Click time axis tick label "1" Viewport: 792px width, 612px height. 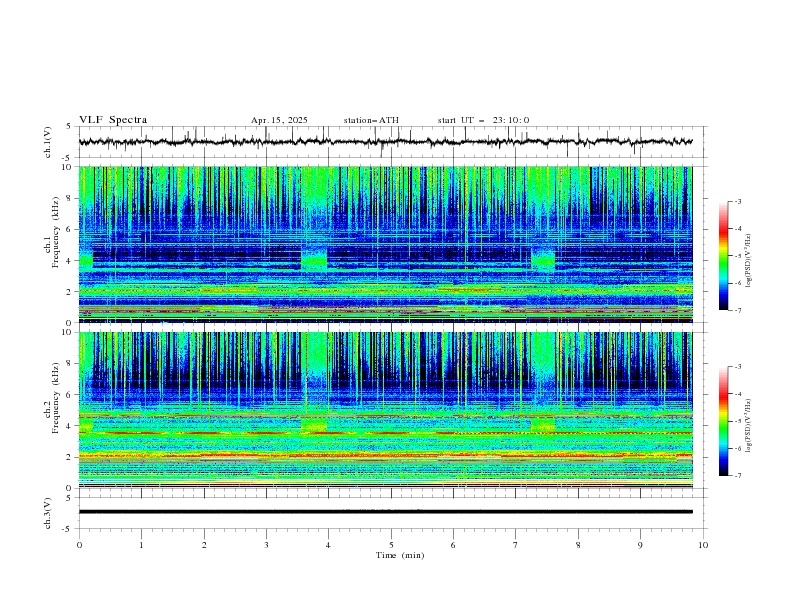[141, 545]
